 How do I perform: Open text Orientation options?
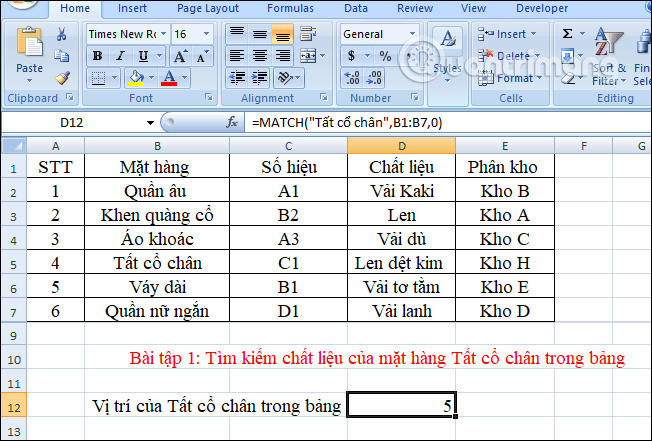pos(289,78)
